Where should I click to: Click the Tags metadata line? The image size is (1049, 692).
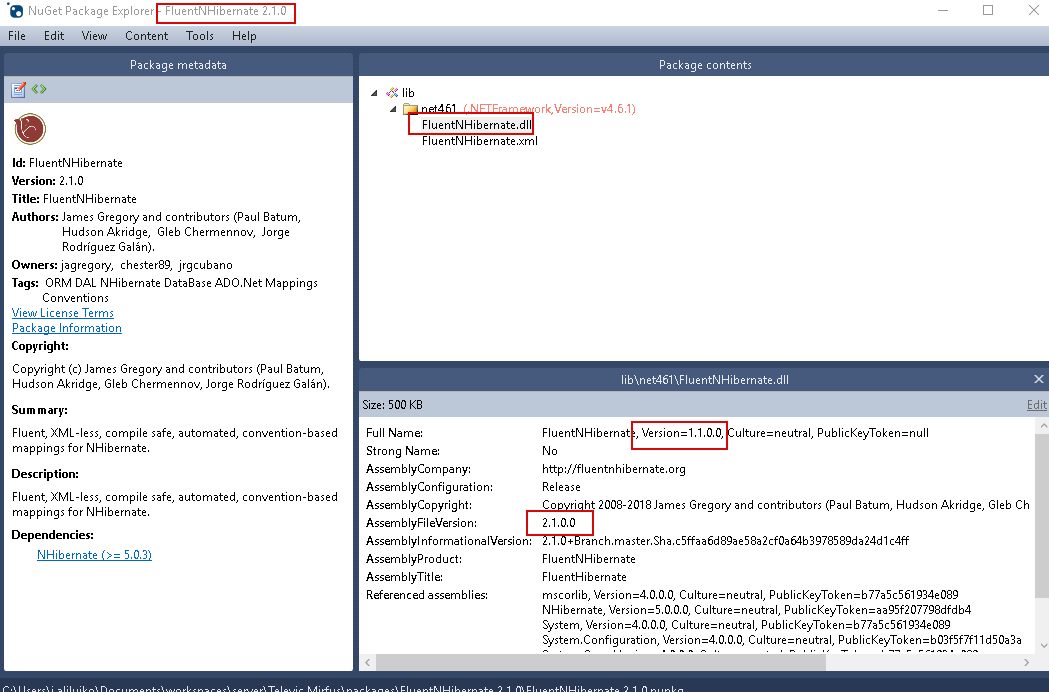point(165,290)
